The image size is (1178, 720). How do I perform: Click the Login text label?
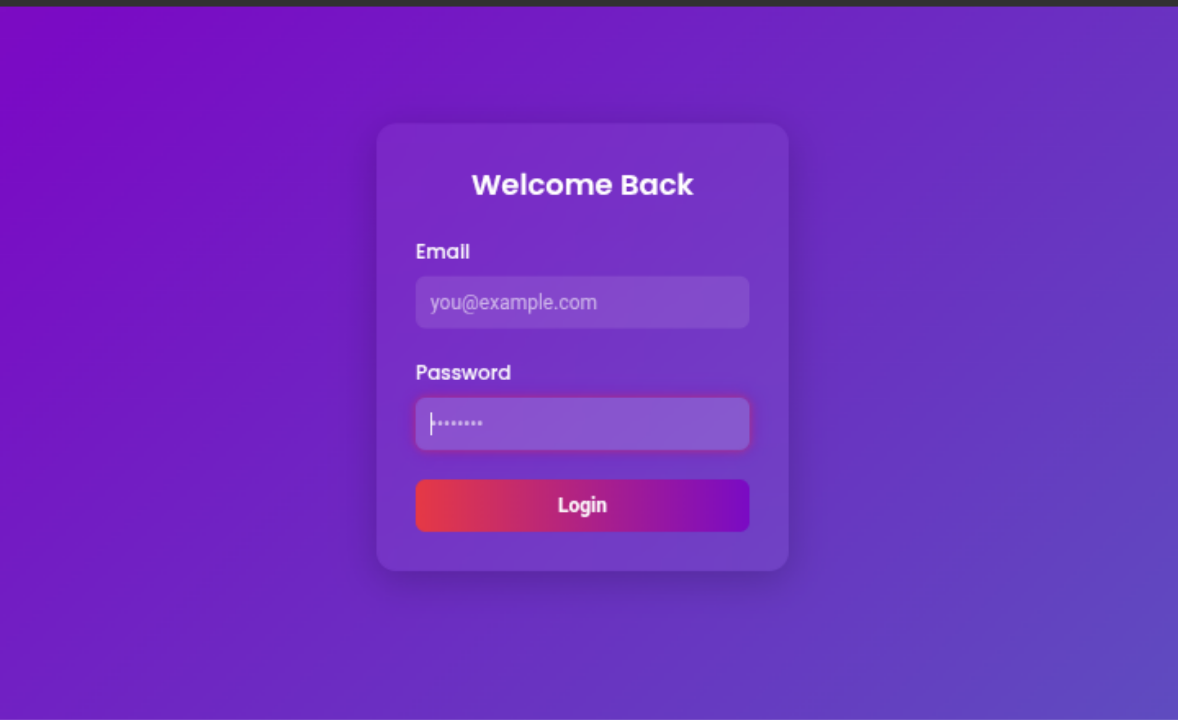point(582,505)
